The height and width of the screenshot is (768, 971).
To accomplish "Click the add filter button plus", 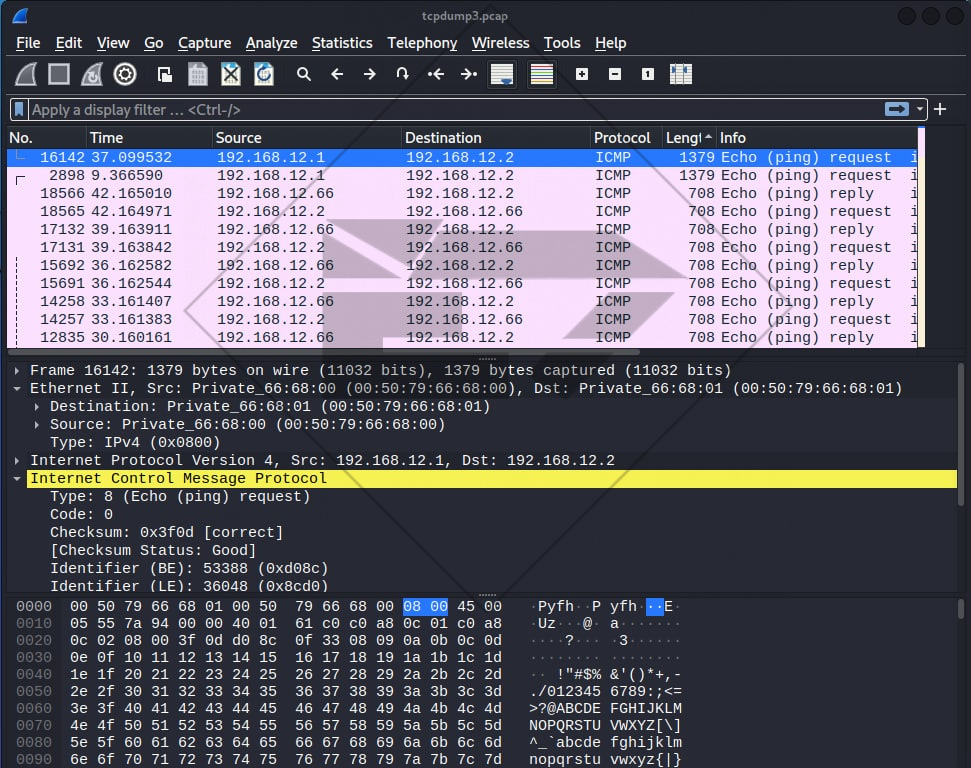I will pyautogui.click(x=940, y=109).
